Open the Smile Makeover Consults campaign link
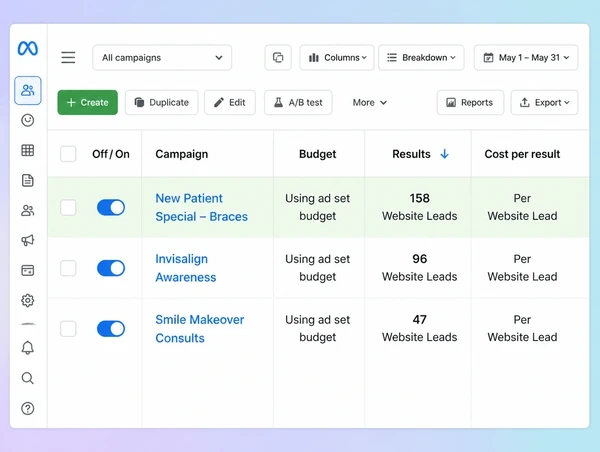Image resolution: width=600 pixels, height=452 pixels. click(x=200, y=329)
